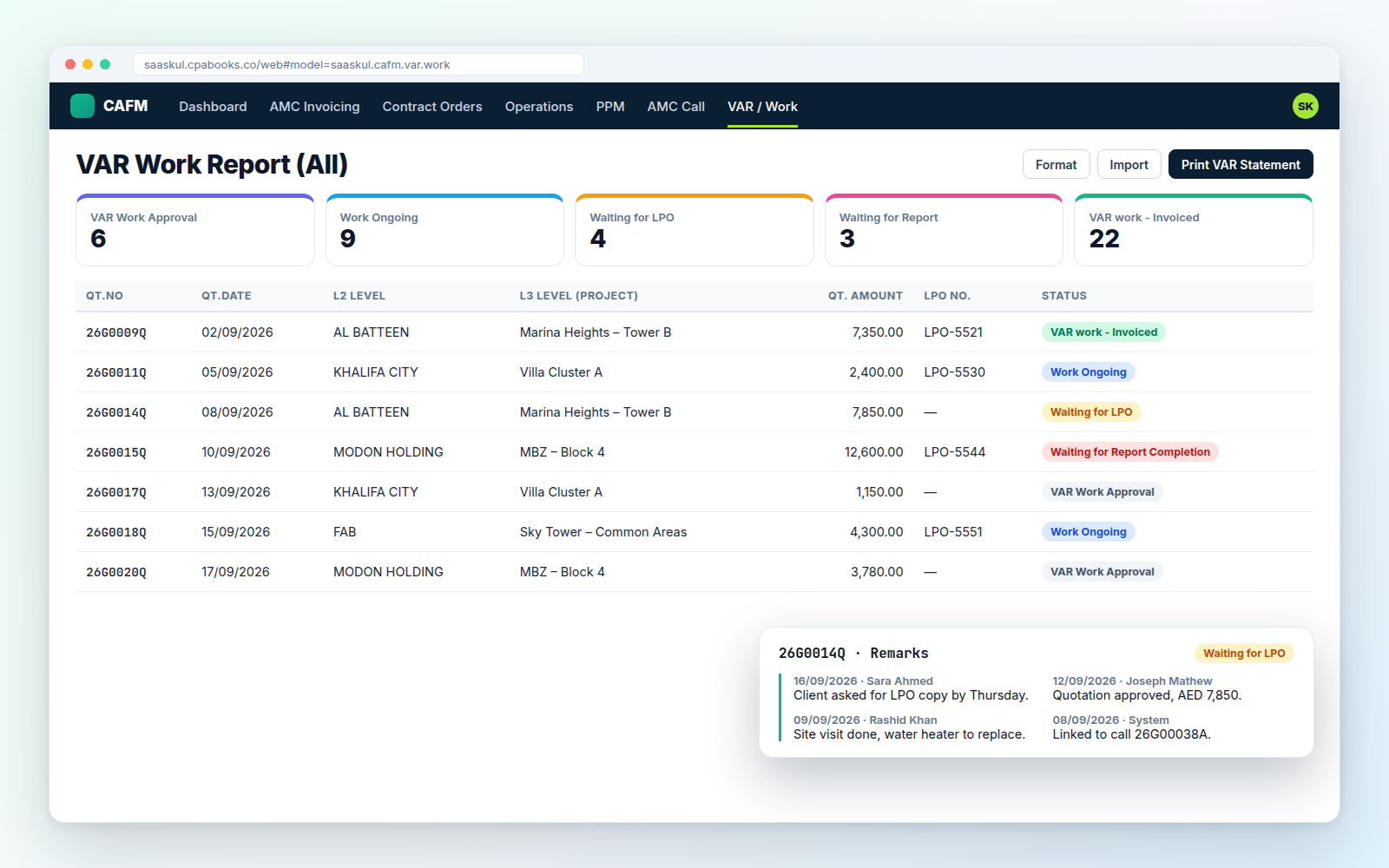Open the SK user avatar

[1305, 106]
